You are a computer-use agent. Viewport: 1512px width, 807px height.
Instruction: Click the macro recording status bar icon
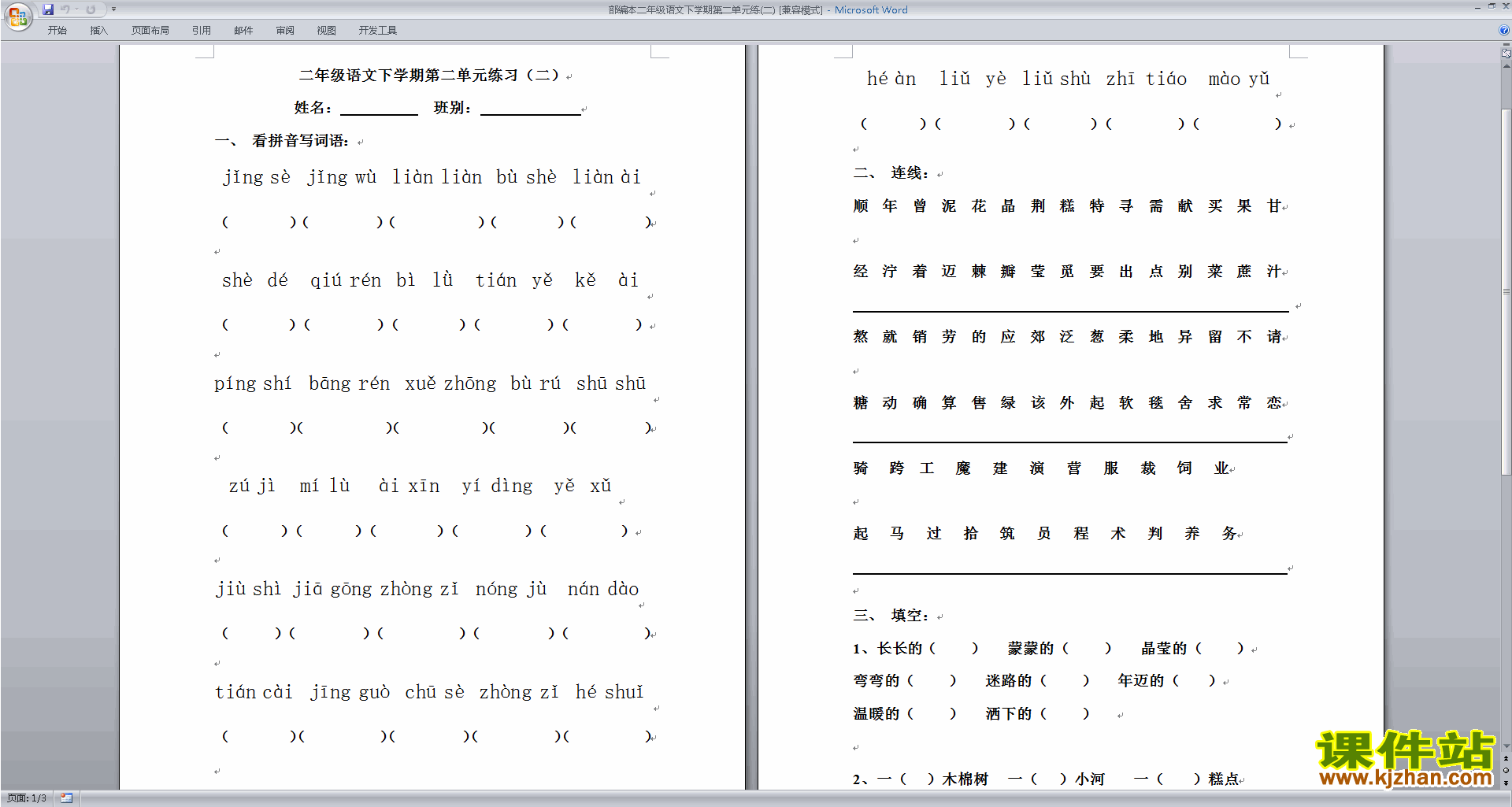pyautogui.click(x=66, y=798)
